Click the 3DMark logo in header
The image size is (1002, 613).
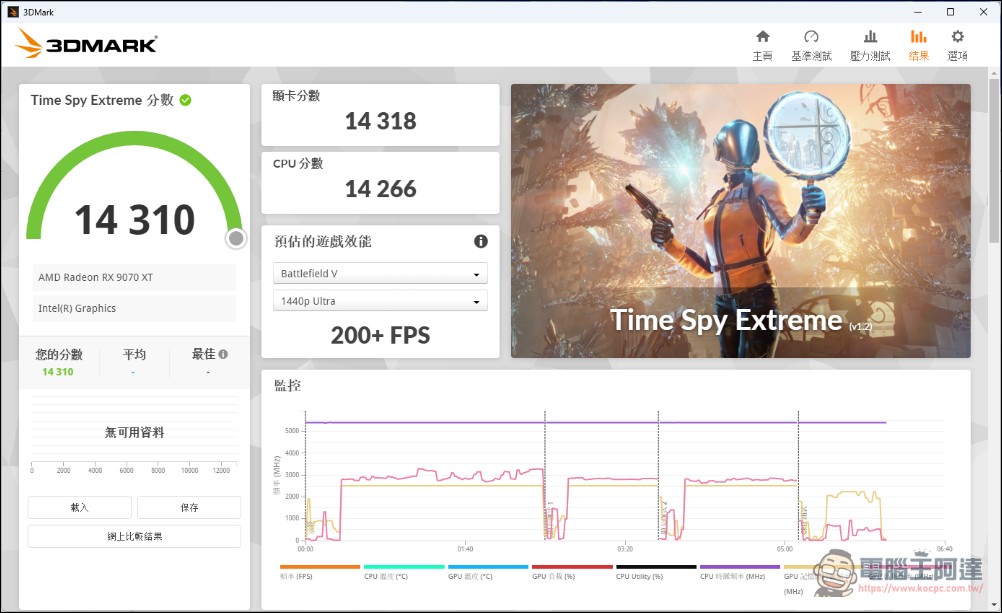86,44
